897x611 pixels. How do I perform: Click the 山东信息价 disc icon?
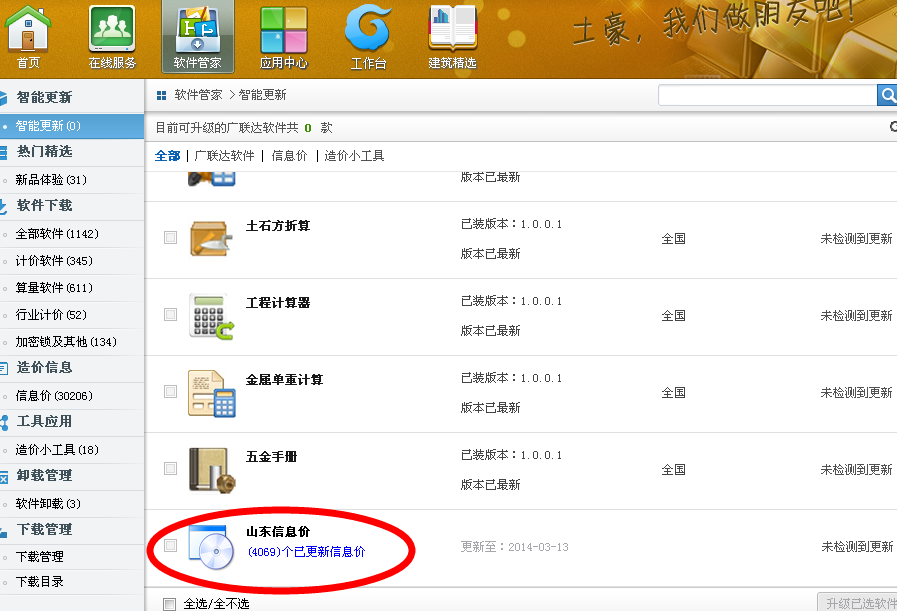point(212,547)
